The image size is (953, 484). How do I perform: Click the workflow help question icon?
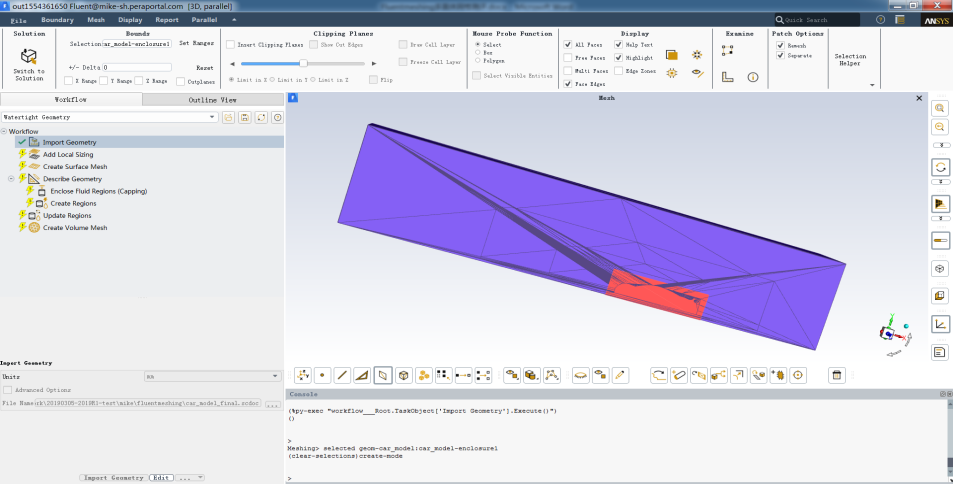pyautogui.click(x=278, y=117)
